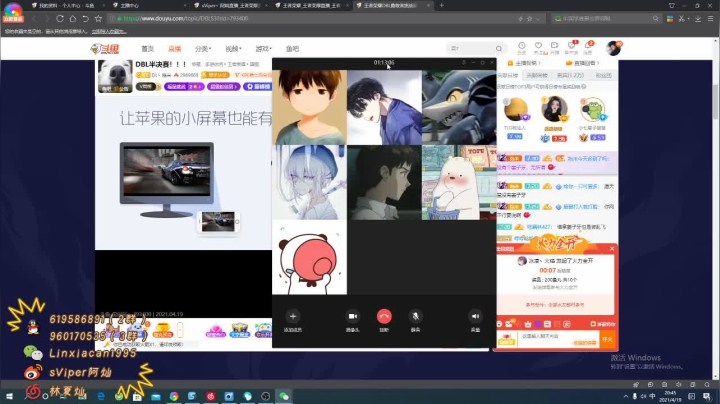Select the first ranking tab 贡献日榜
The width and height of the screenshot is (720, 404).
pos(507,75)
